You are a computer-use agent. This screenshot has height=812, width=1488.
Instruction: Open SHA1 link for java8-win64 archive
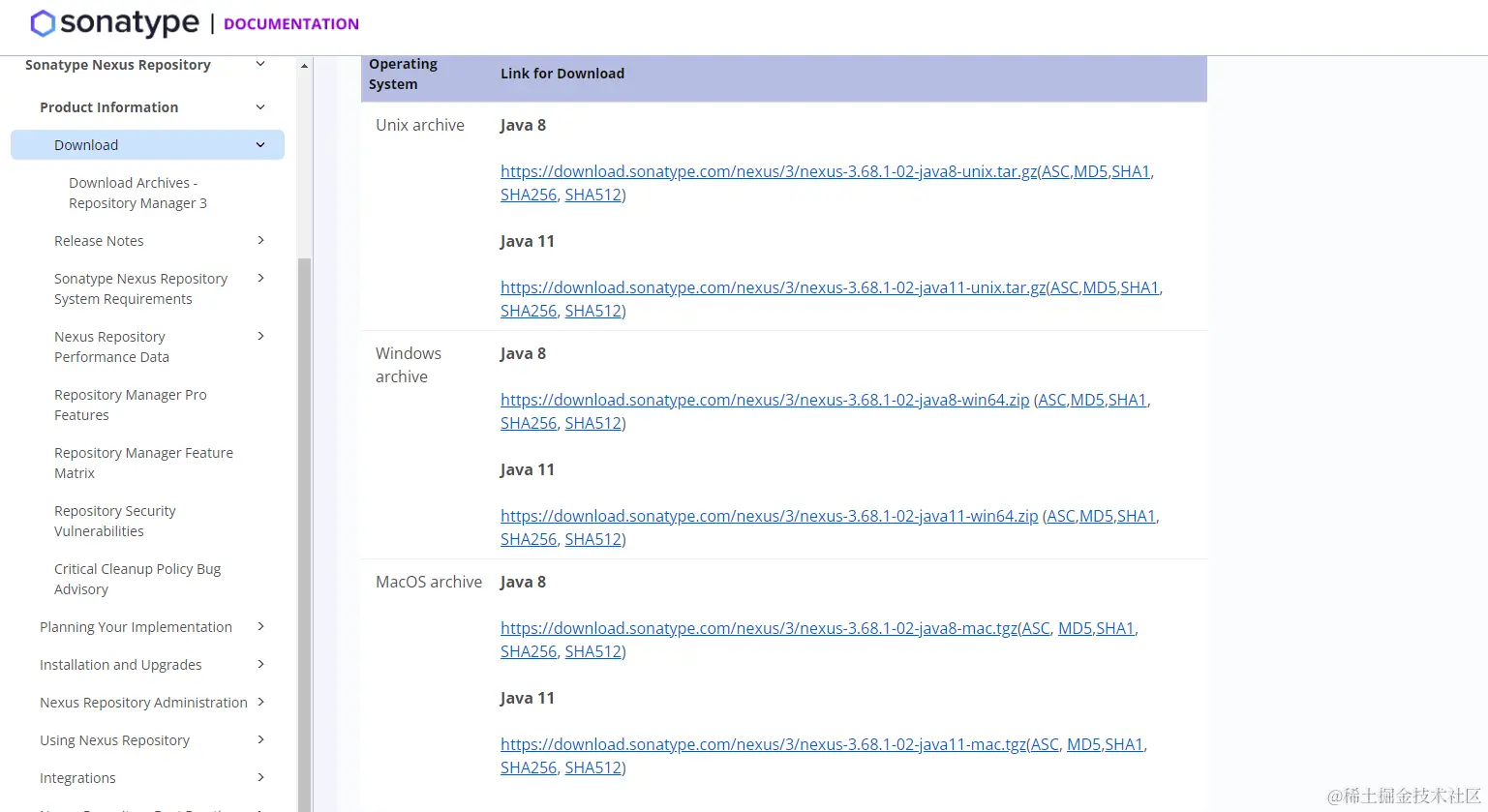pos(1127,400)
